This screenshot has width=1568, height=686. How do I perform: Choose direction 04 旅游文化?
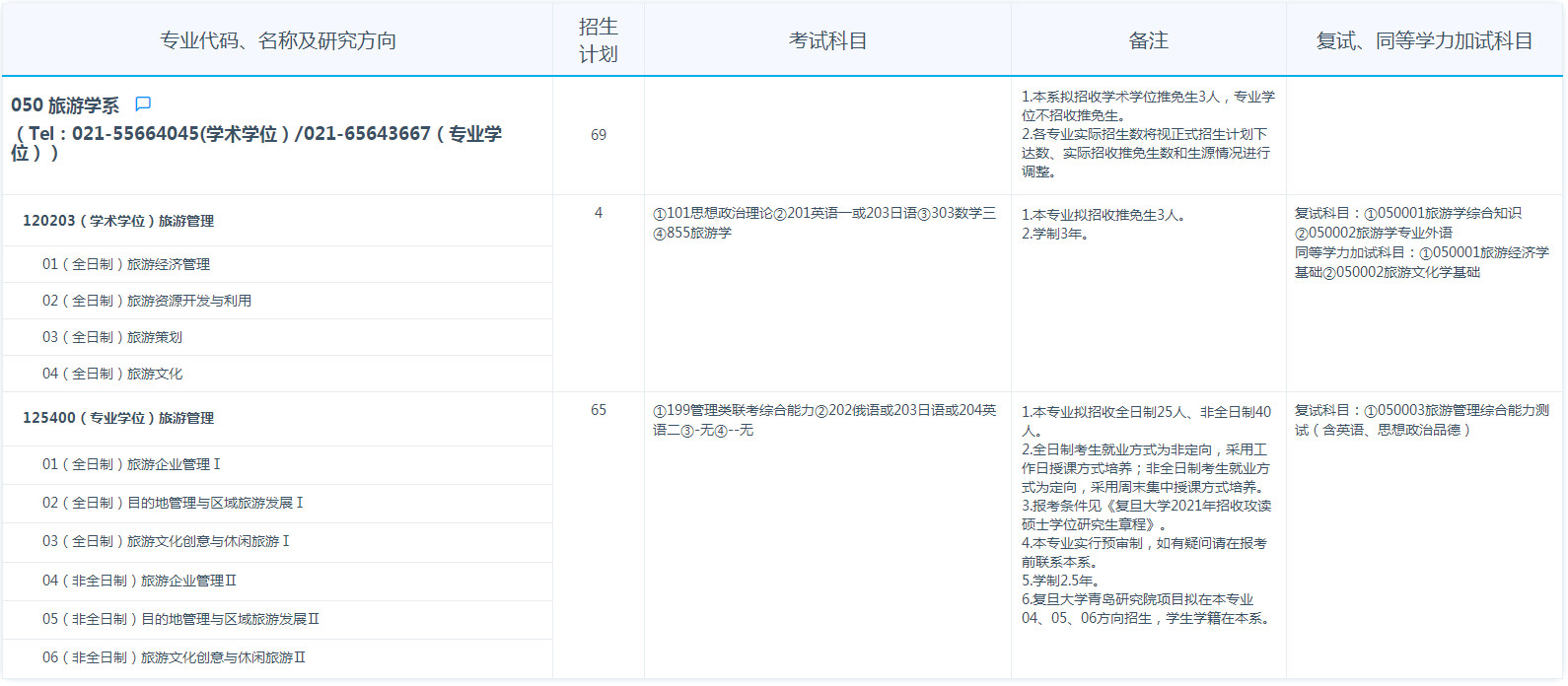coord(112,374)
